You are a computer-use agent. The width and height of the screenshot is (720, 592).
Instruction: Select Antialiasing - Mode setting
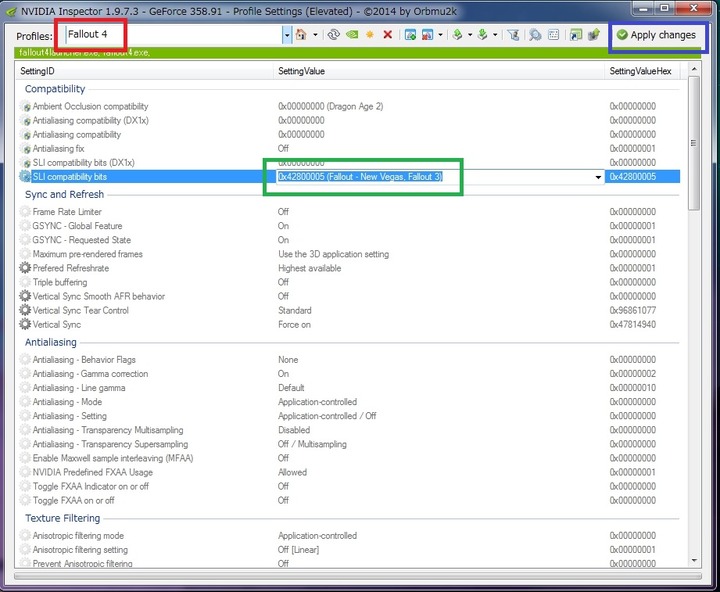coord(67,402)
